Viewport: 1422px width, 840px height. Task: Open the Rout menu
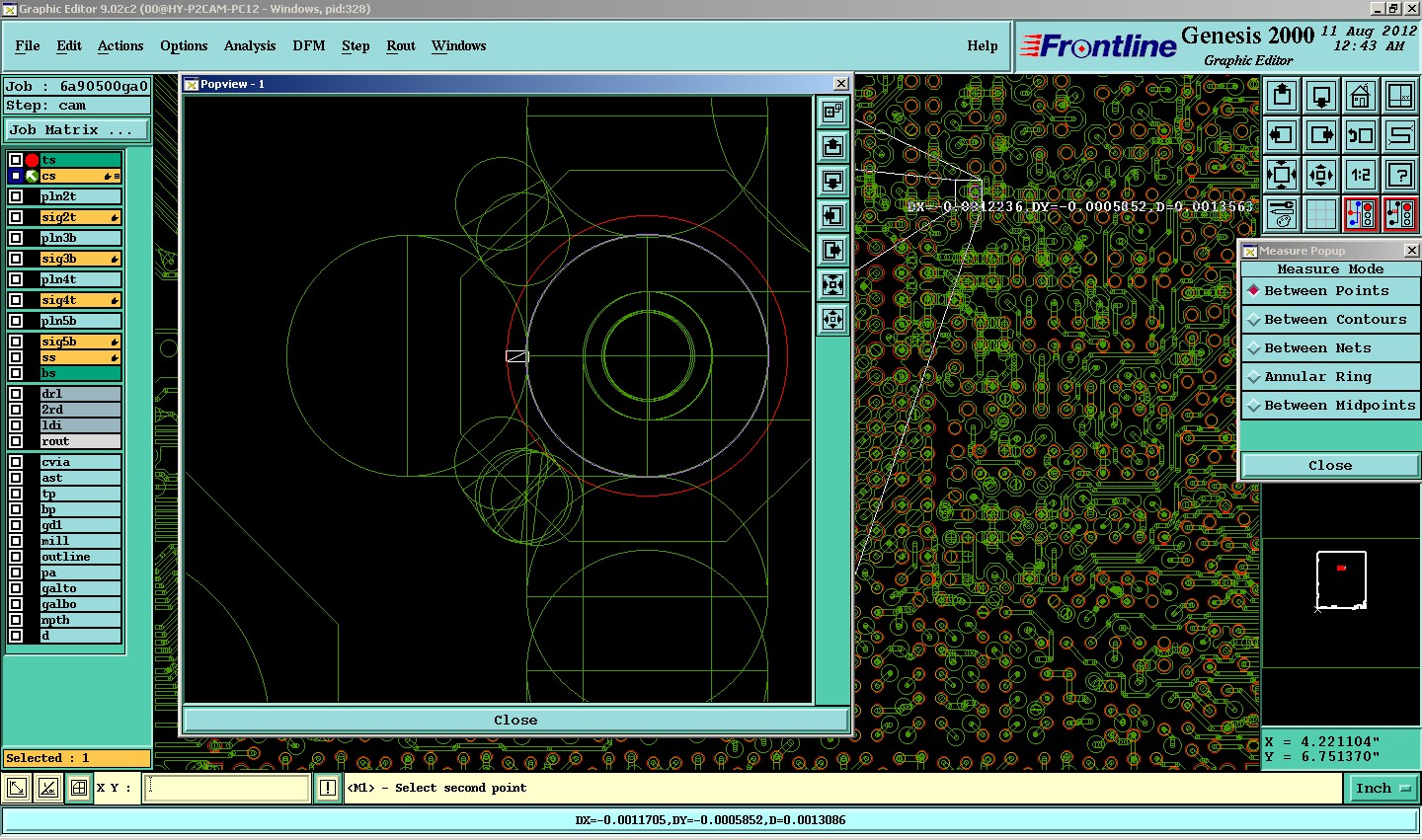(401, 45)
